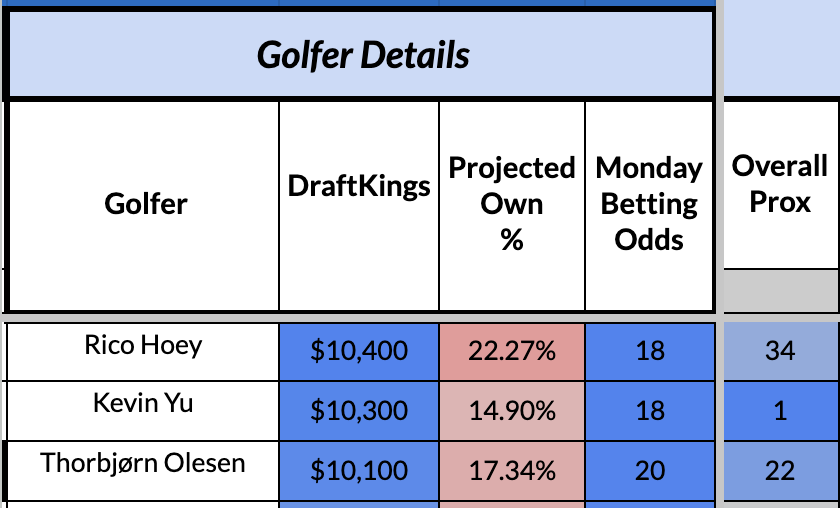
Task: Select Kevin Yu's betting odds cell
Action: pyautogui.click(x=649, y=410)
